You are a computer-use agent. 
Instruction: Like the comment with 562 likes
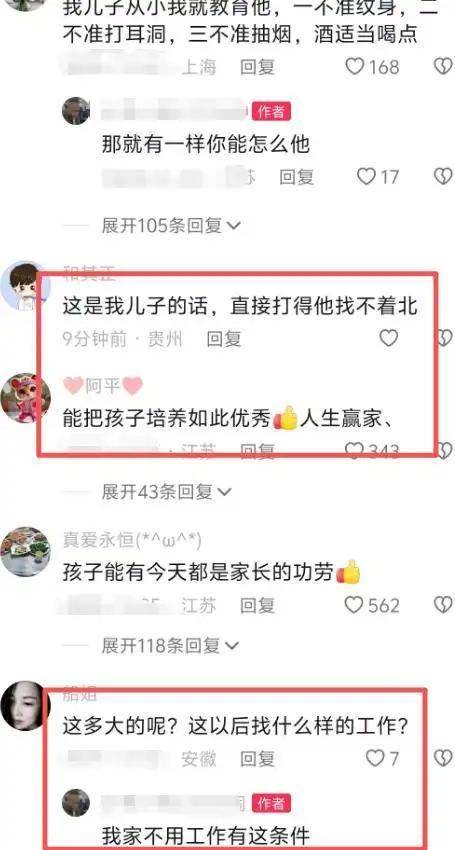tap(354, 605)
